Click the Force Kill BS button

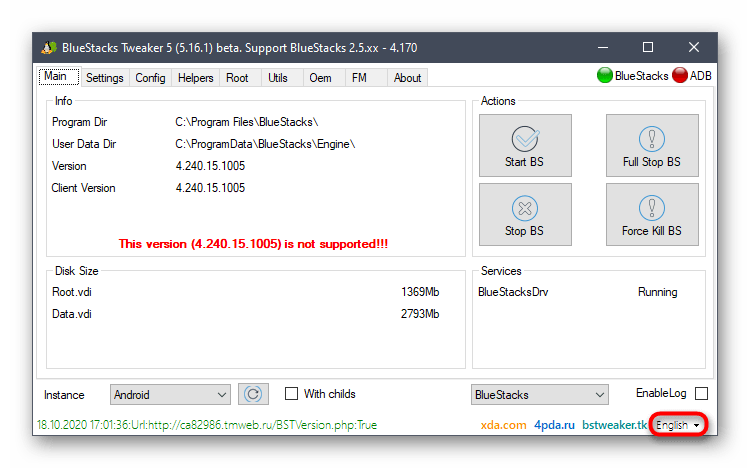[x=652, y=214]
